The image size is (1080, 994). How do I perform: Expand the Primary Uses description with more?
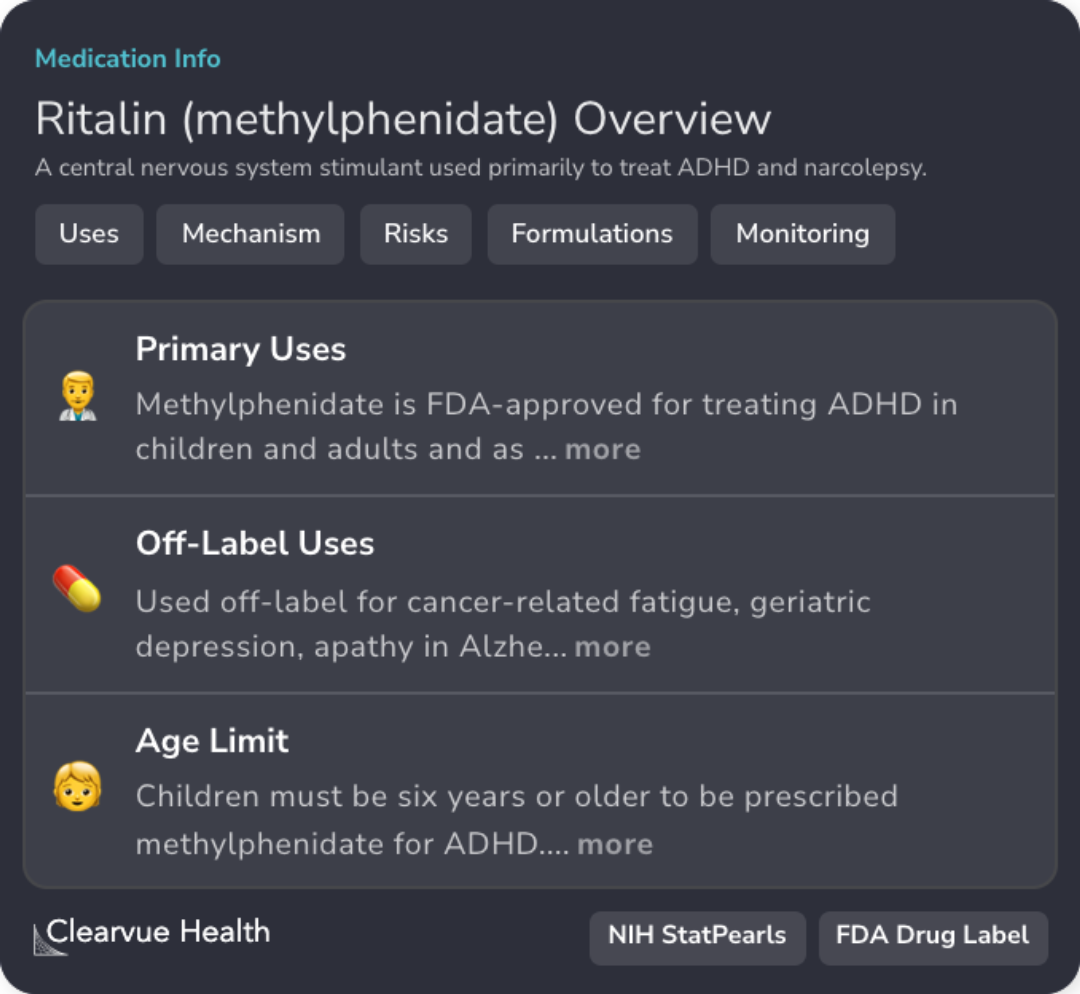click(x=602, y=449)
